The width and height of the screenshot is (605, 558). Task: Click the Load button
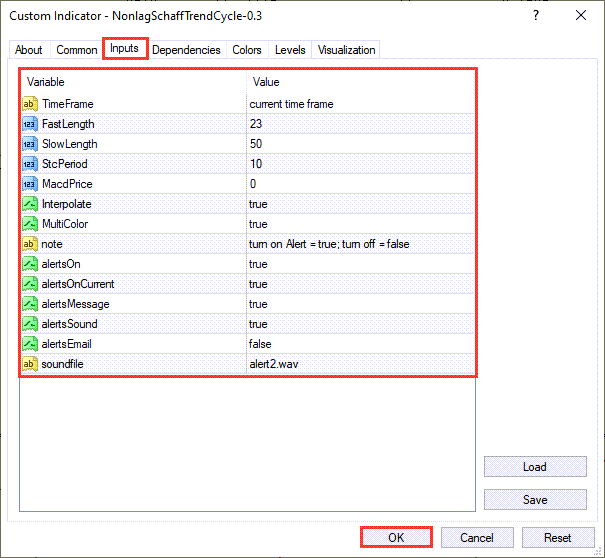[x=534, y=467]
